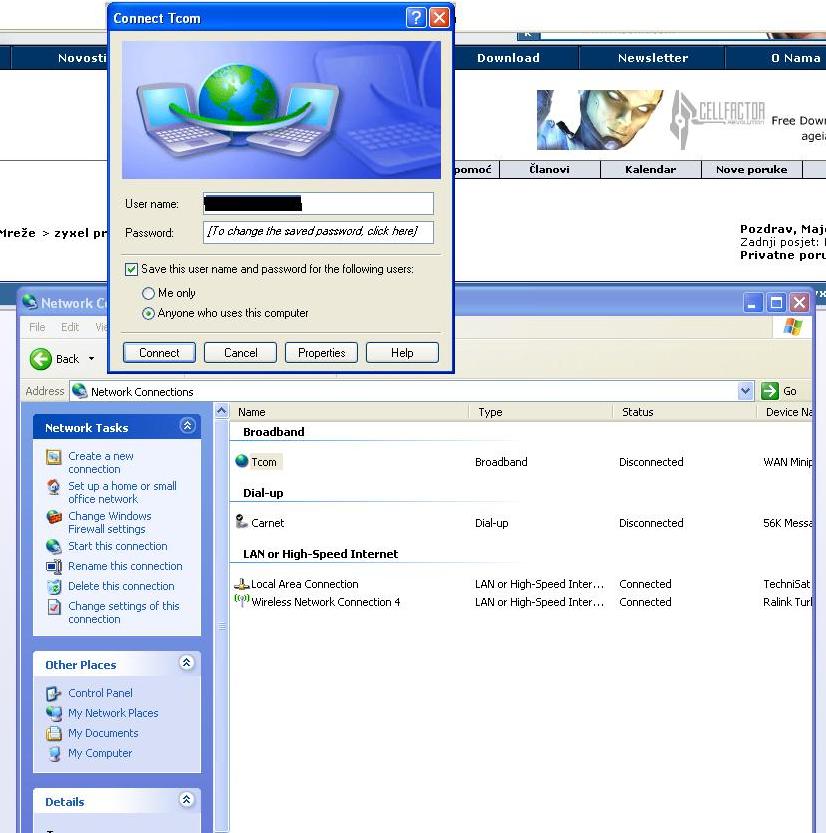This screenshot has height=833, width=826.
Task: Collapse the Network Tasks panel
Action: [187, 426]
